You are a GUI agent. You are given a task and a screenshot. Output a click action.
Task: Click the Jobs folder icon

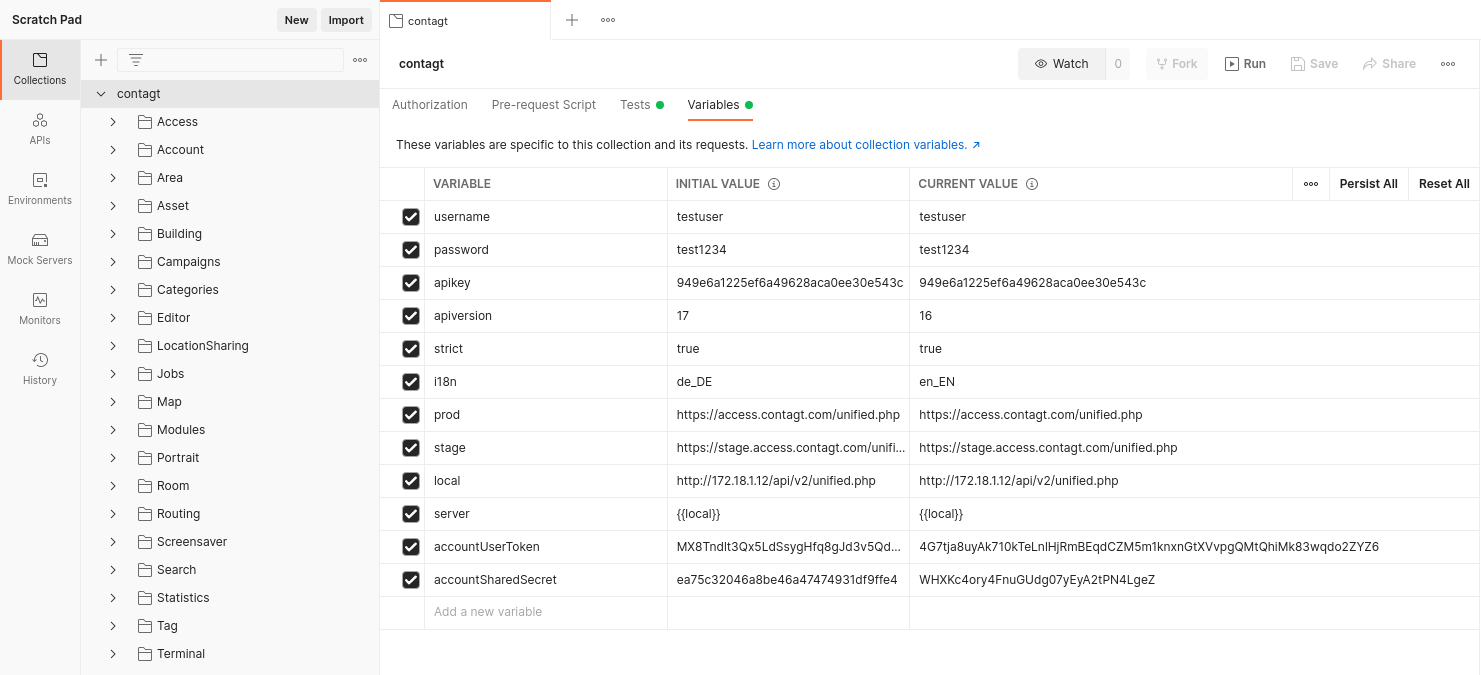(x=144, y=374)
